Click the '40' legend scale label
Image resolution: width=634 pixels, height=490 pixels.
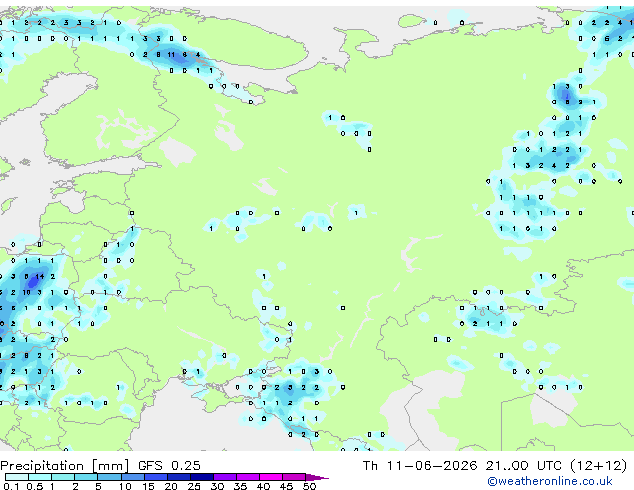click(x=263, y=486)
